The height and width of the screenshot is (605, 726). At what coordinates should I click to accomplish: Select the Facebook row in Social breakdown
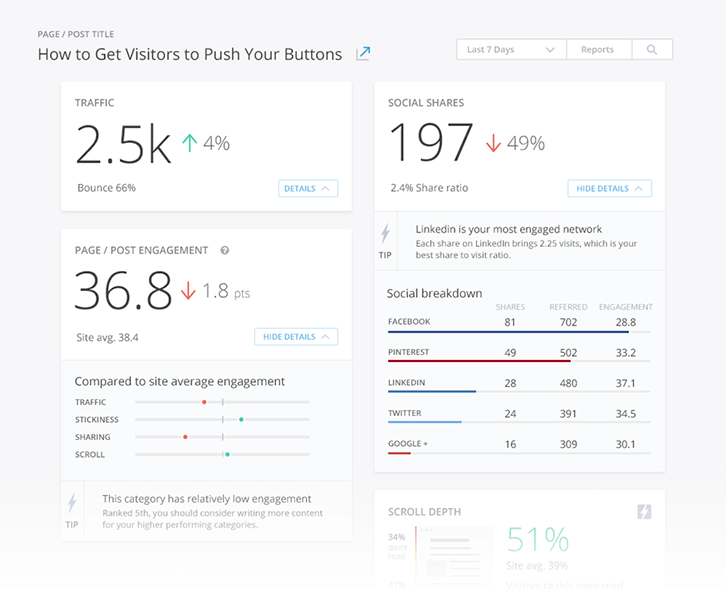[x=519, y=323]
